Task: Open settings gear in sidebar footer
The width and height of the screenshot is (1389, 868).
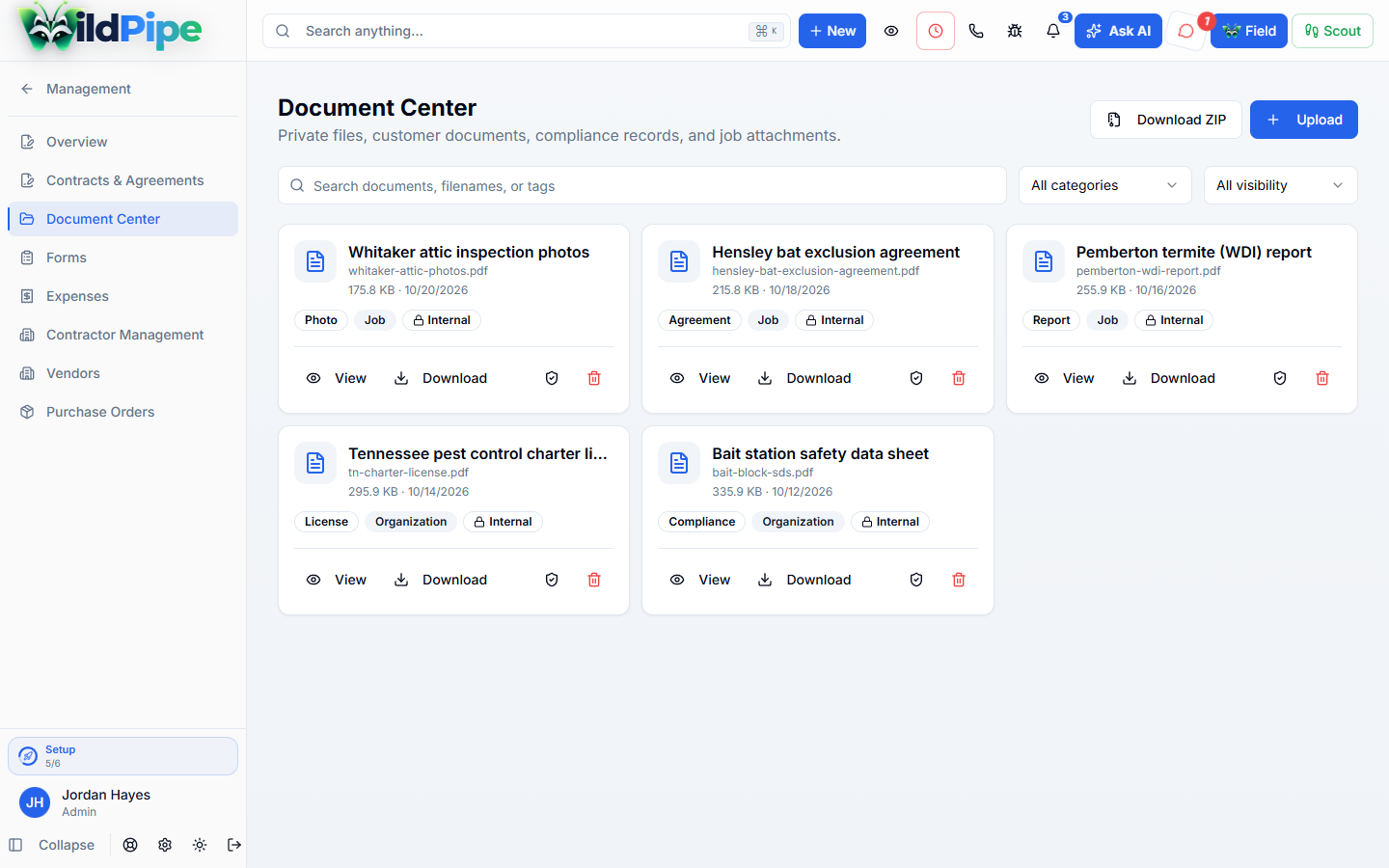Action: (165, 845)
